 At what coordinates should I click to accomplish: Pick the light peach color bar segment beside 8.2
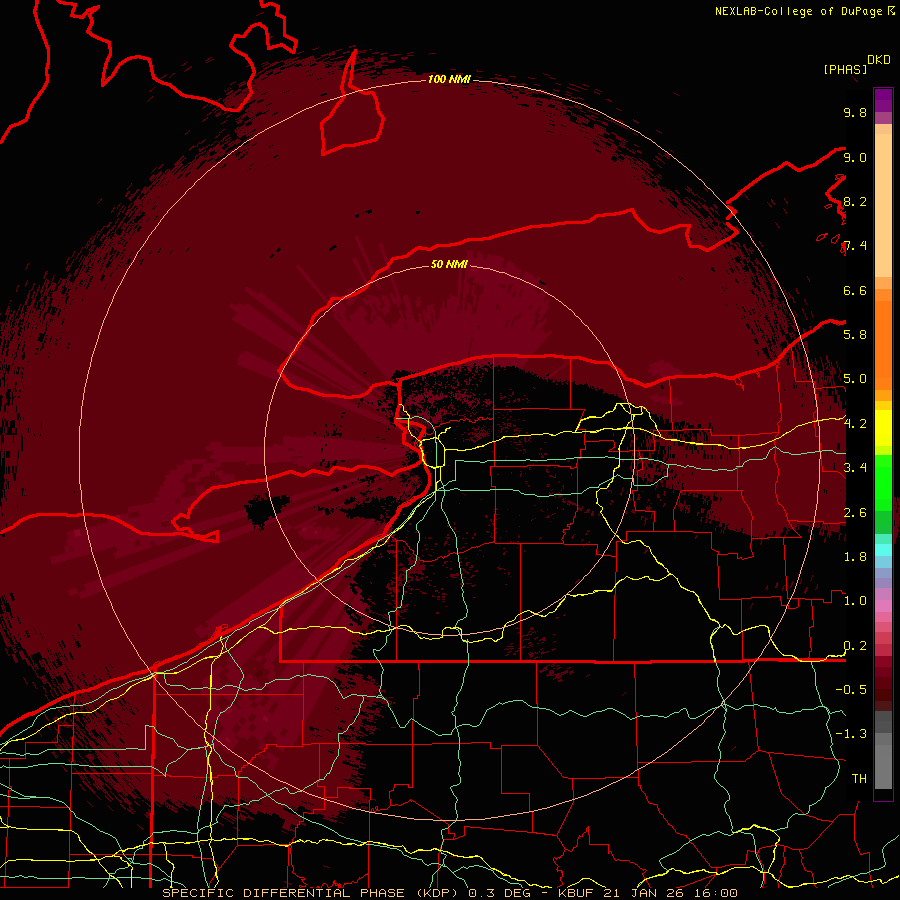pos(883,205)
